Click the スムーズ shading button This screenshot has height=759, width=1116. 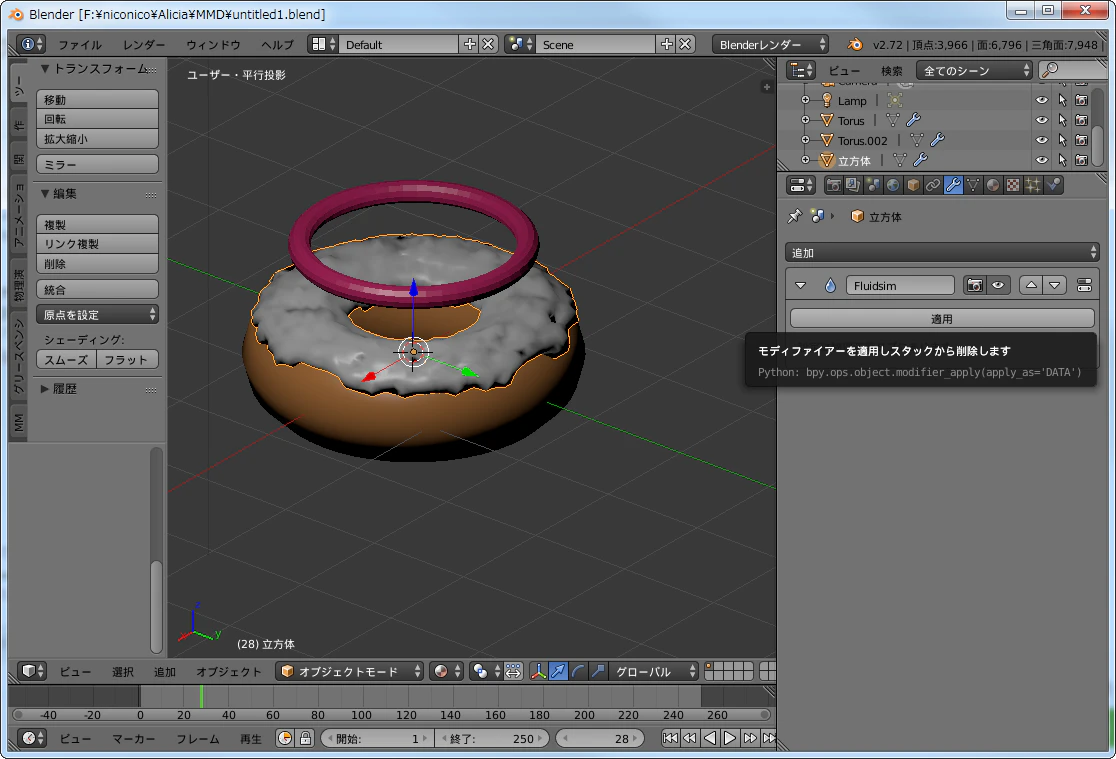[66, 360]
